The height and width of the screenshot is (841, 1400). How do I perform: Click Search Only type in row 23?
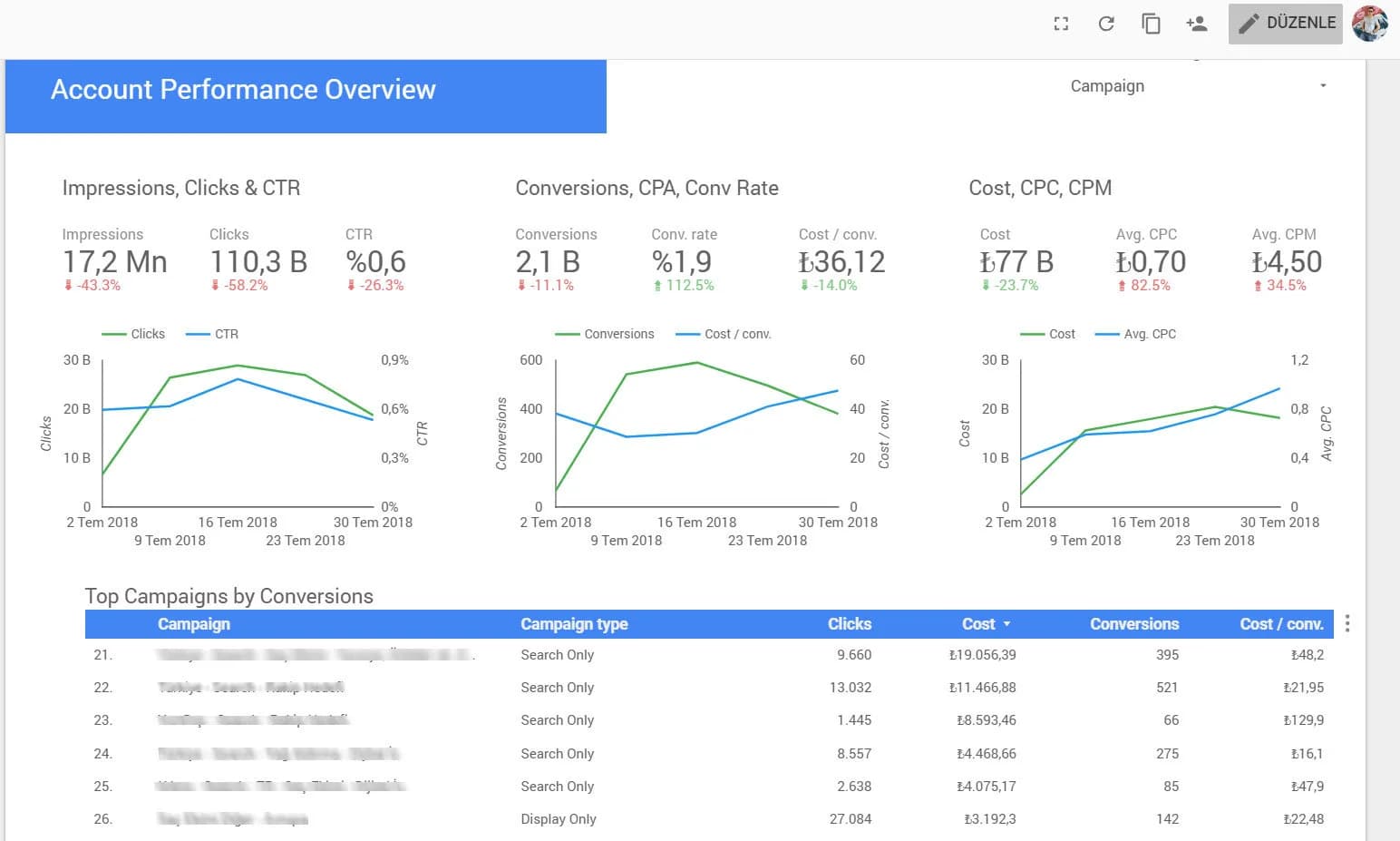pyautogui.click(x=557, y=720)
